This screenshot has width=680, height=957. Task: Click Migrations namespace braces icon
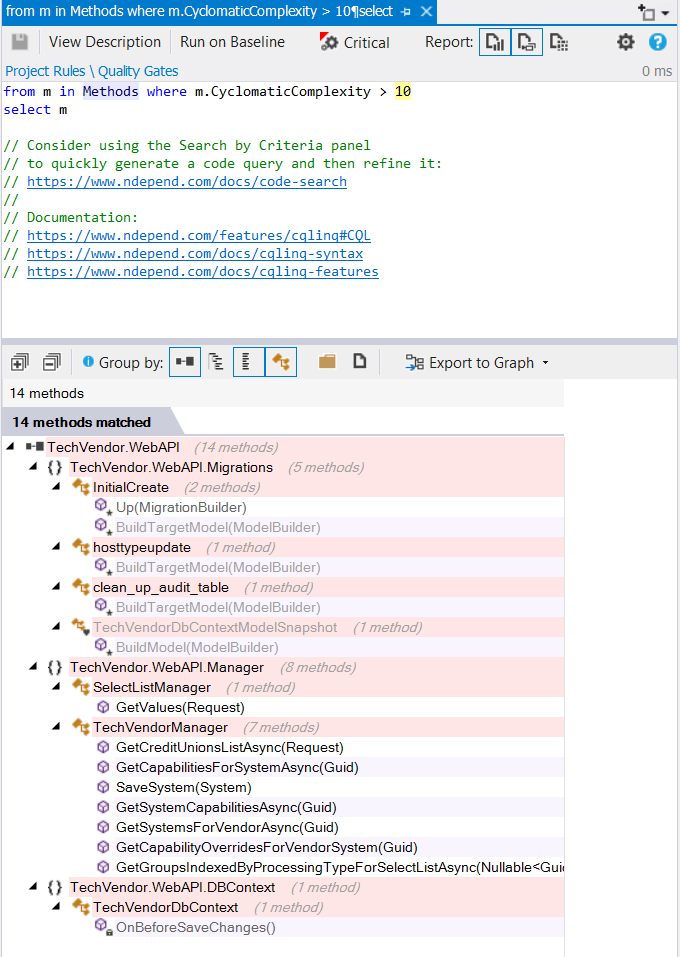click(x=55, y=468)
